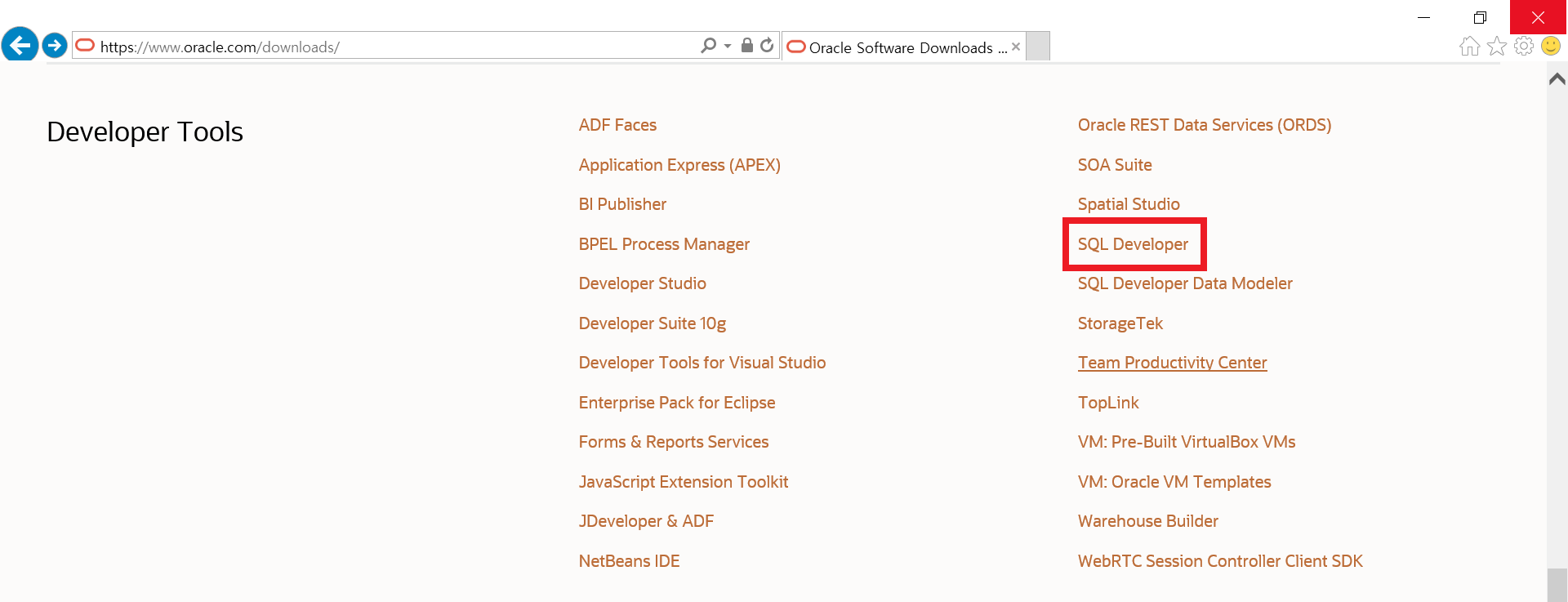Click the browser forward arrow button
Viewport: 1568px width, 602px height.
point(55,45)
